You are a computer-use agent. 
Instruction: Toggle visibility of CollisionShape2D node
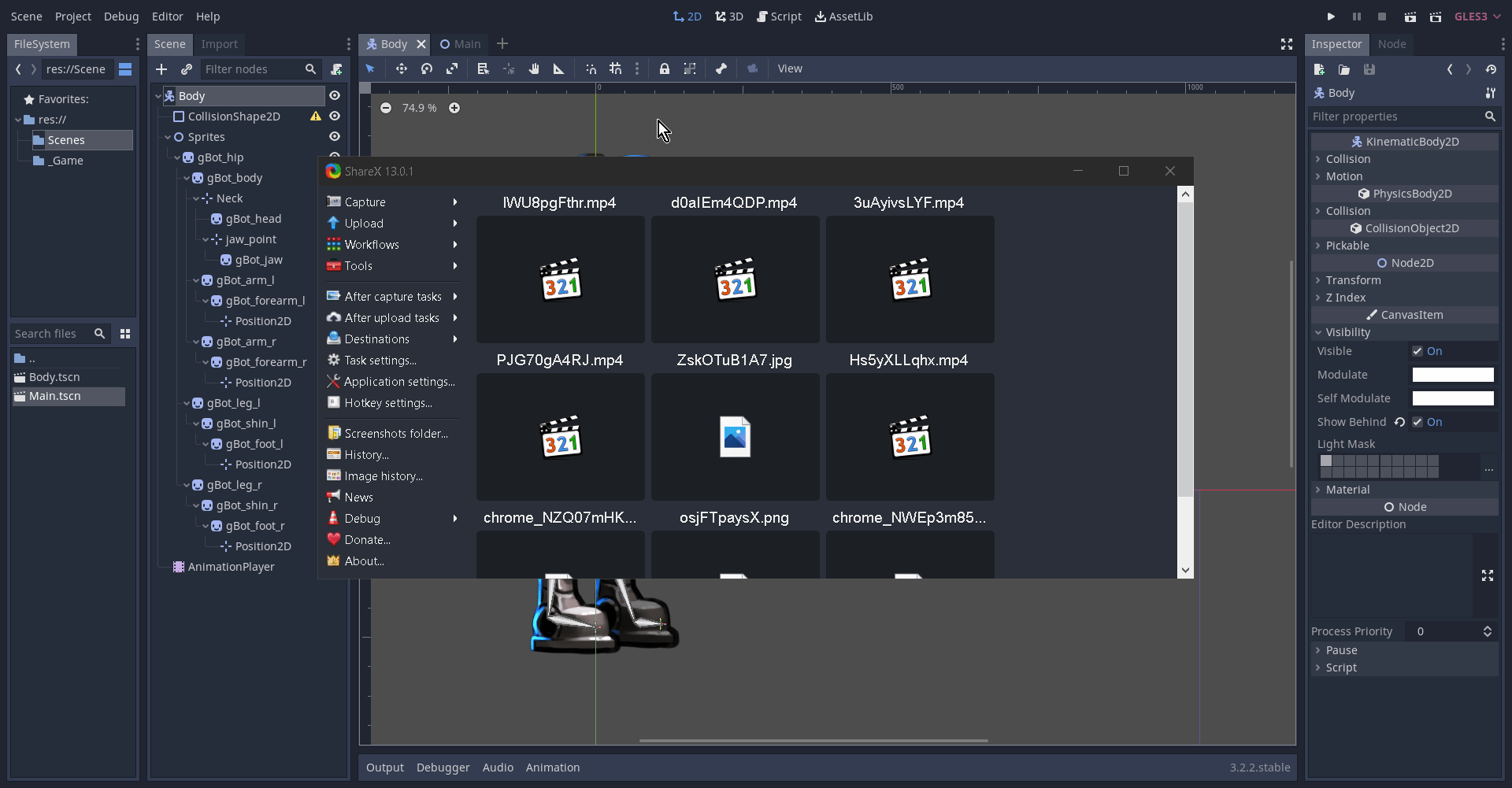[335, 116]
